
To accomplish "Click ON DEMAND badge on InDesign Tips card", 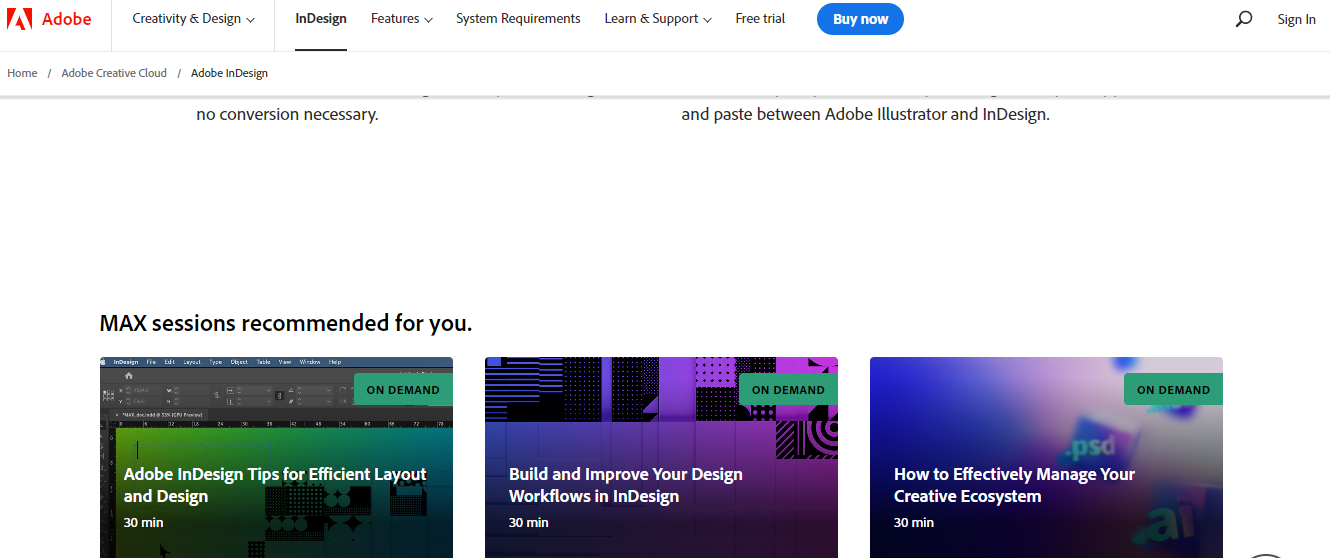I will pyautogui.click(x=403, y=390).
